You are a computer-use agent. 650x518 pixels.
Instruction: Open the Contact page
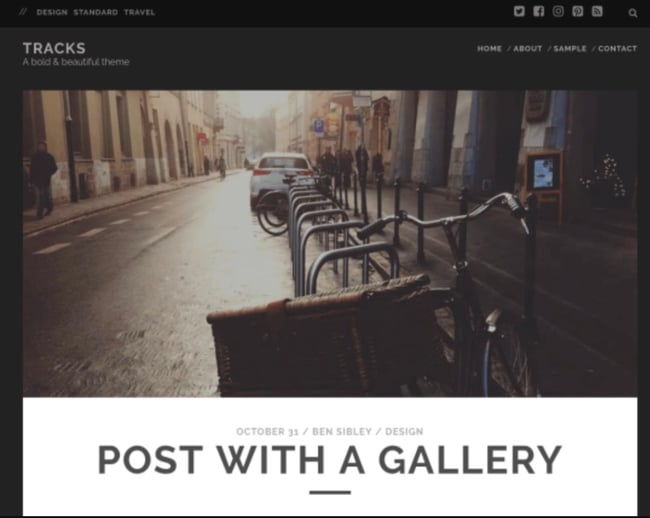coord(617,48)
